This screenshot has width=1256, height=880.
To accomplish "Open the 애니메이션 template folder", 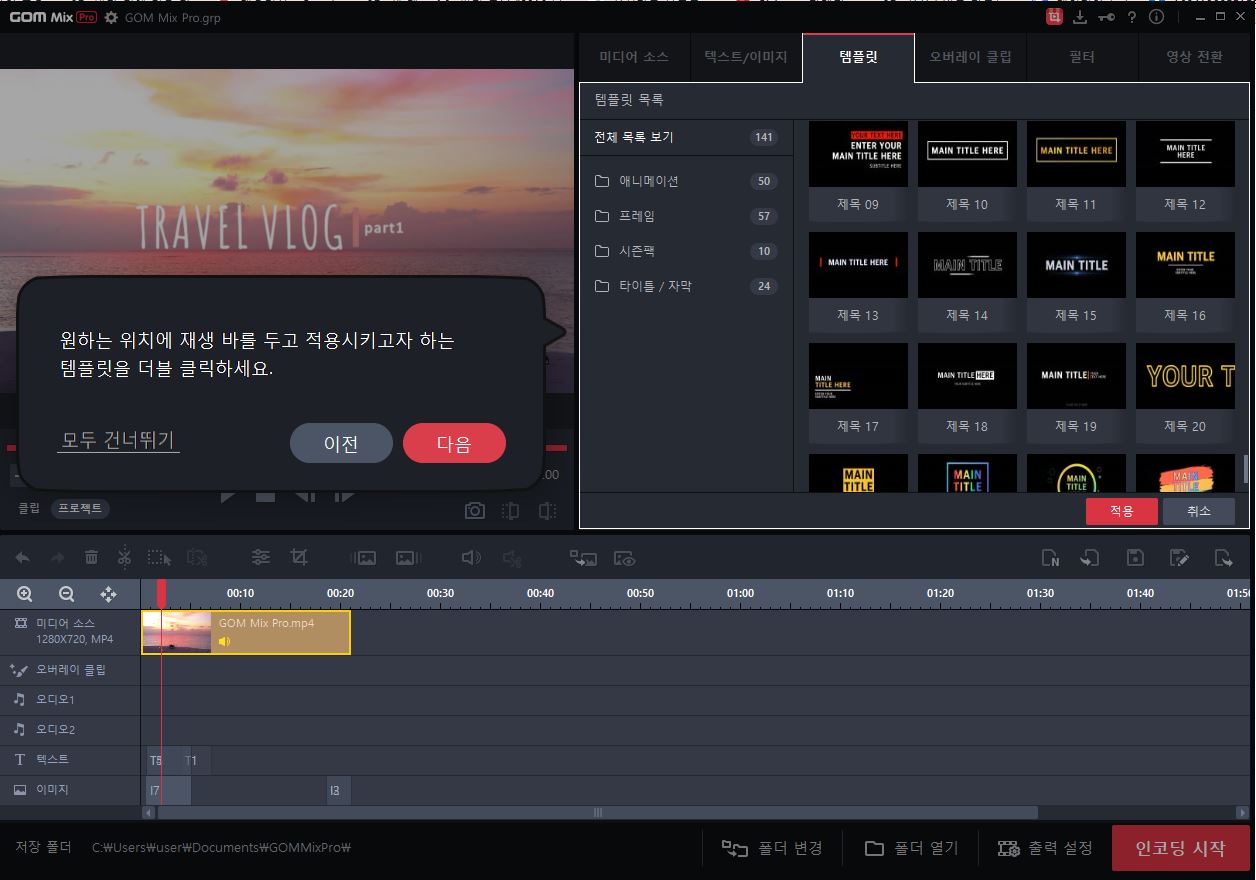I will (x=686, y=181).
